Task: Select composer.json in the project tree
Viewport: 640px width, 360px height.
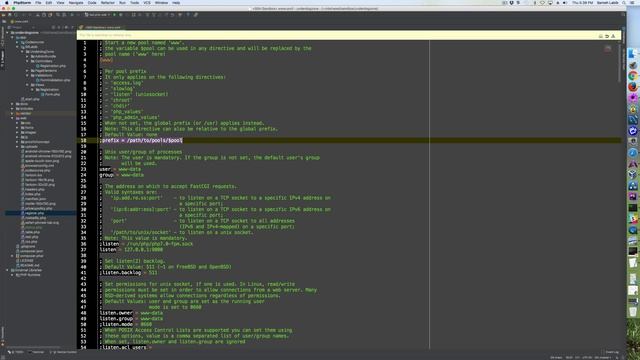Action: pos(29,251)
